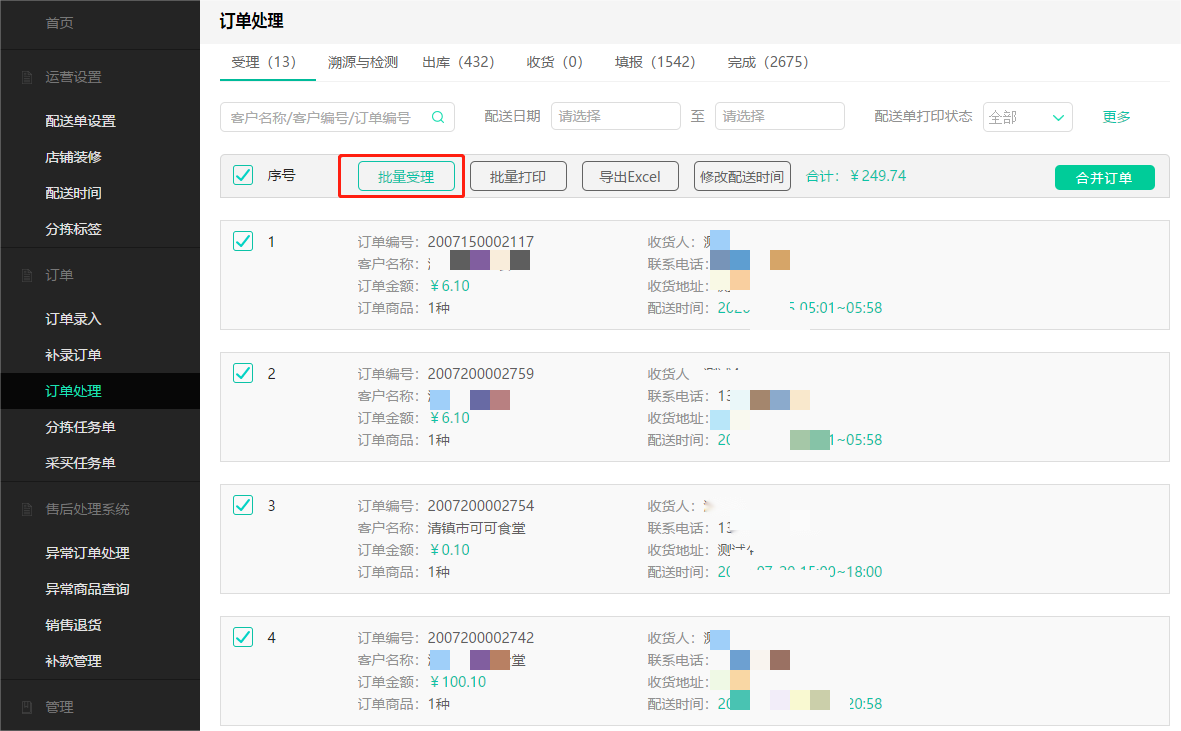This screenshot has height=731, width=1181.
Task: Uncheck the checkbox for order 3
Action: (243, 505)
